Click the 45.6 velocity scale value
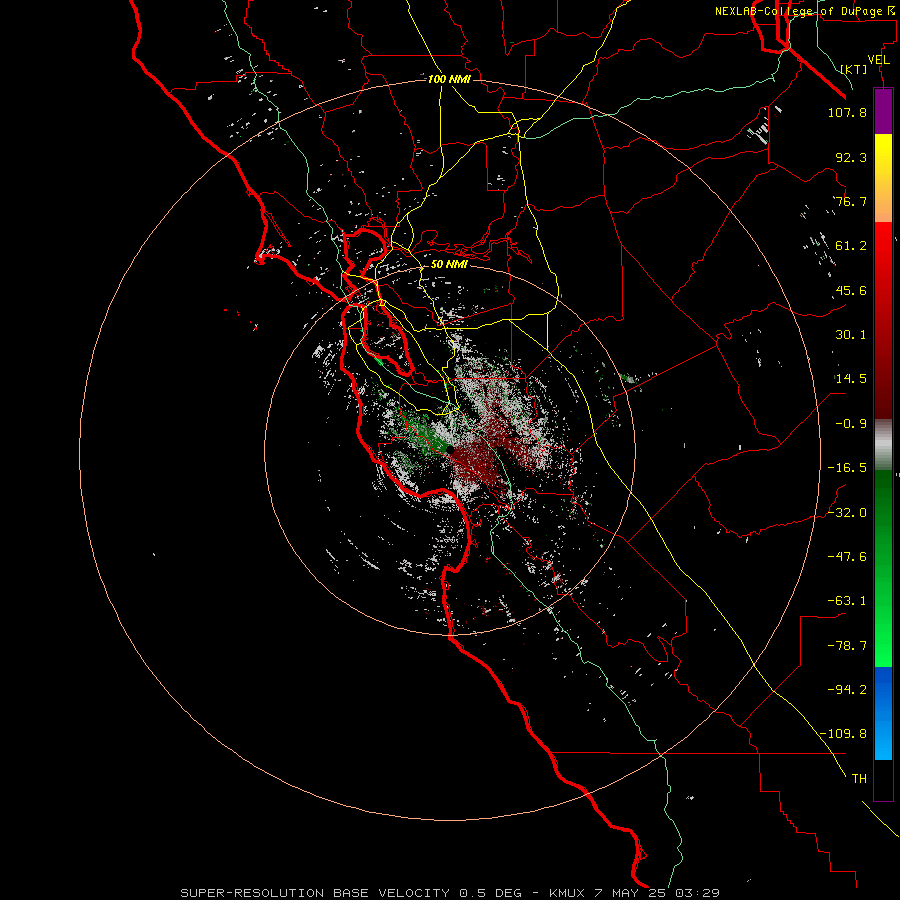Screen dimensions: 900x900 coord(851,290)
